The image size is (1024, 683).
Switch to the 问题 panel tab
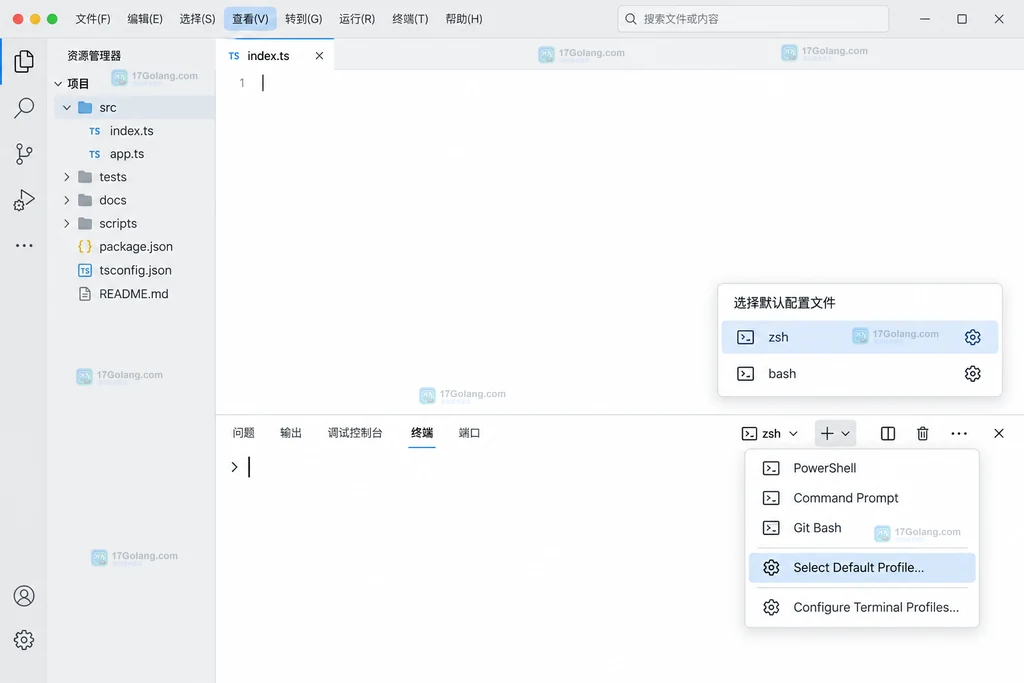click(244, 433)
